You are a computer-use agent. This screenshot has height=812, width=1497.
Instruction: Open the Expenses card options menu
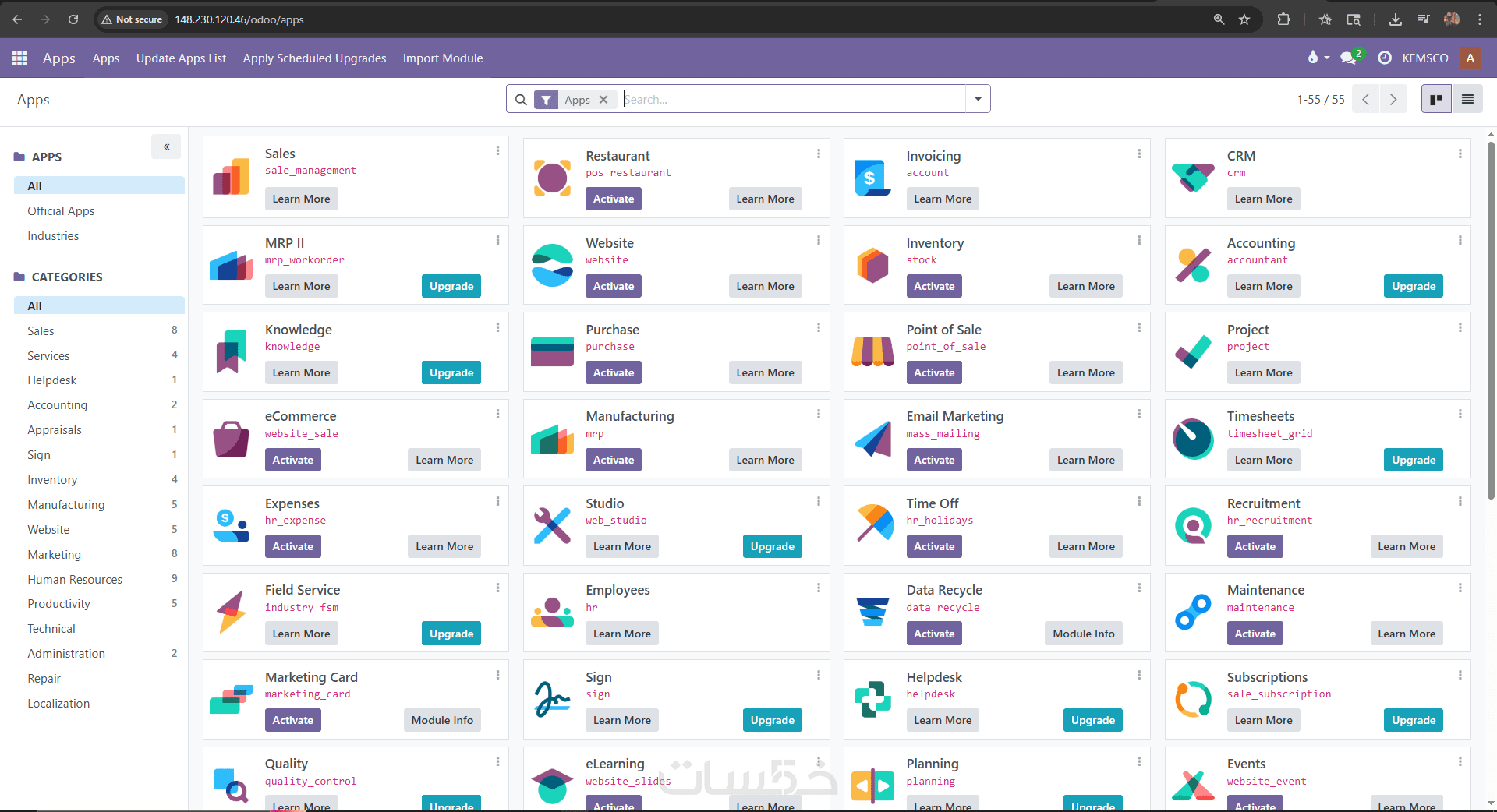(x=497, y=500)
